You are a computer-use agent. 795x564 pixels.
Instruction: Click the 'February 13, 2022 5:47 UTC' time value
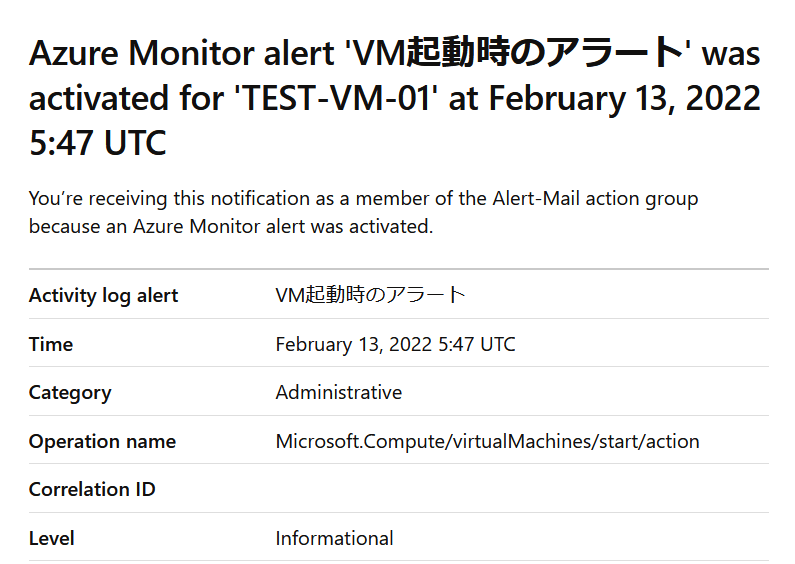click(395, 344)
